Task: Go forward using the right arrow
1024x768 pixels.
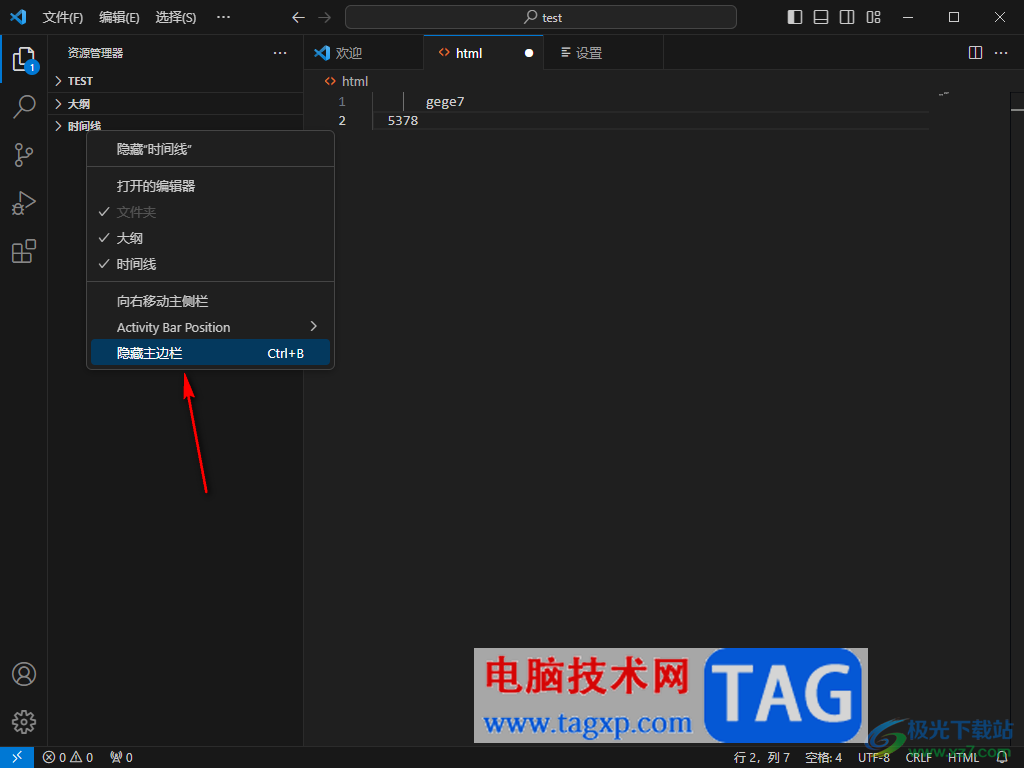Action: pyautogui.click(x=325, y=18)
